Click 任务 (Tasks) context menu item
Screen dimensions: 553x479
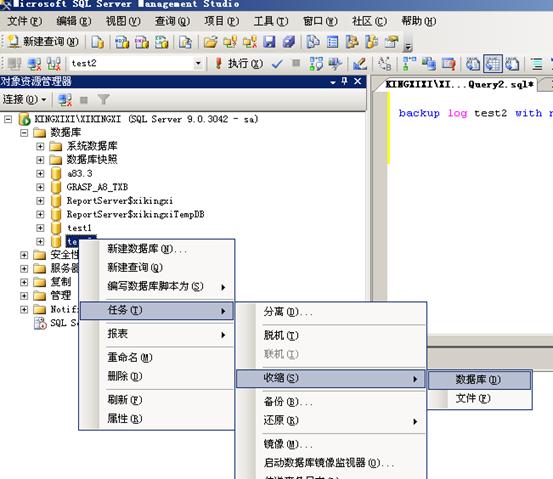pyautogui.click(x=157, y=310)
